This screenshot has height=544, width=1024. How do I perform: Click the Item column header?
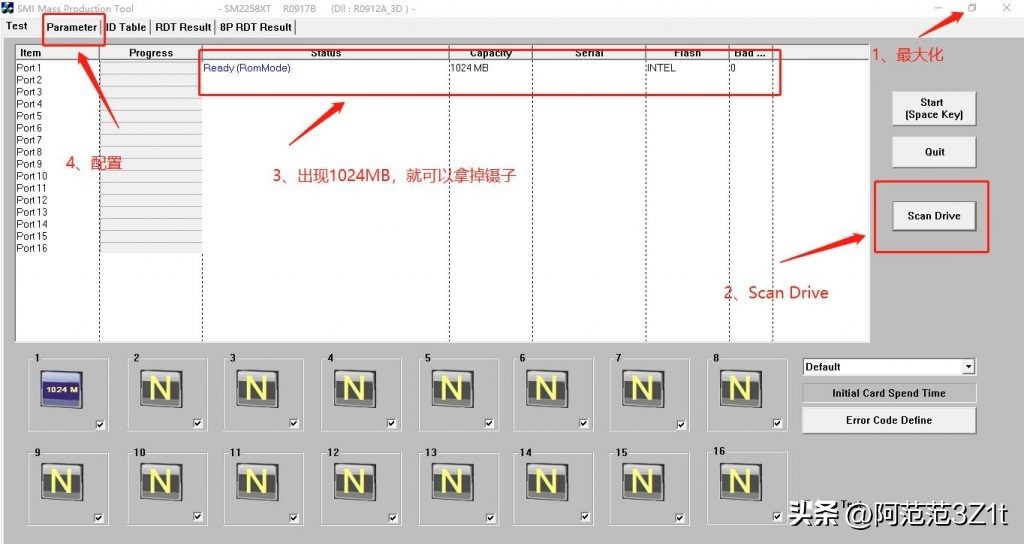57,53
